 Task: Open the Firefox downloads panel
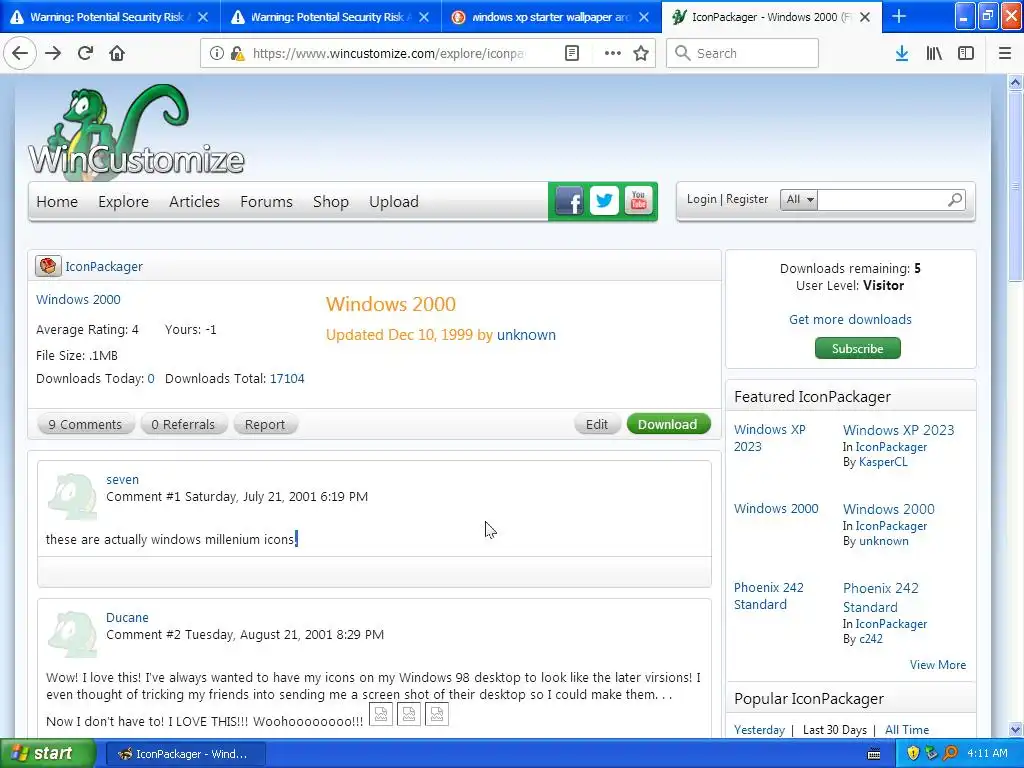902,53
